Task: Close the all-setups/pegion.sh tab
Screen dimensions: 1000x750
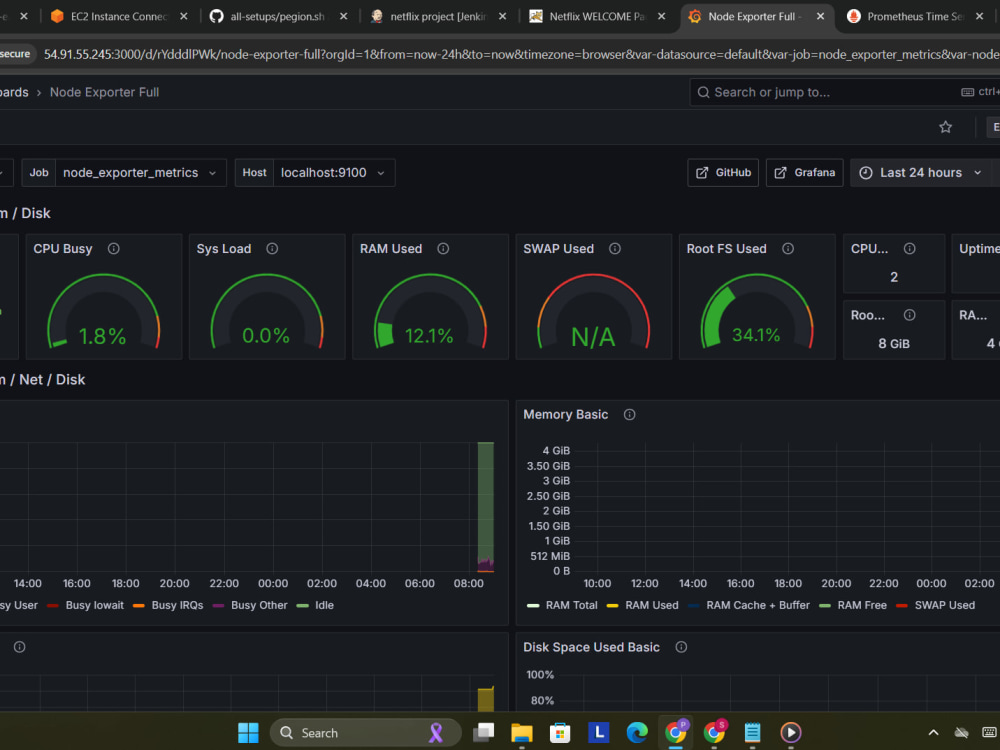Action: [x=343, y=17]
